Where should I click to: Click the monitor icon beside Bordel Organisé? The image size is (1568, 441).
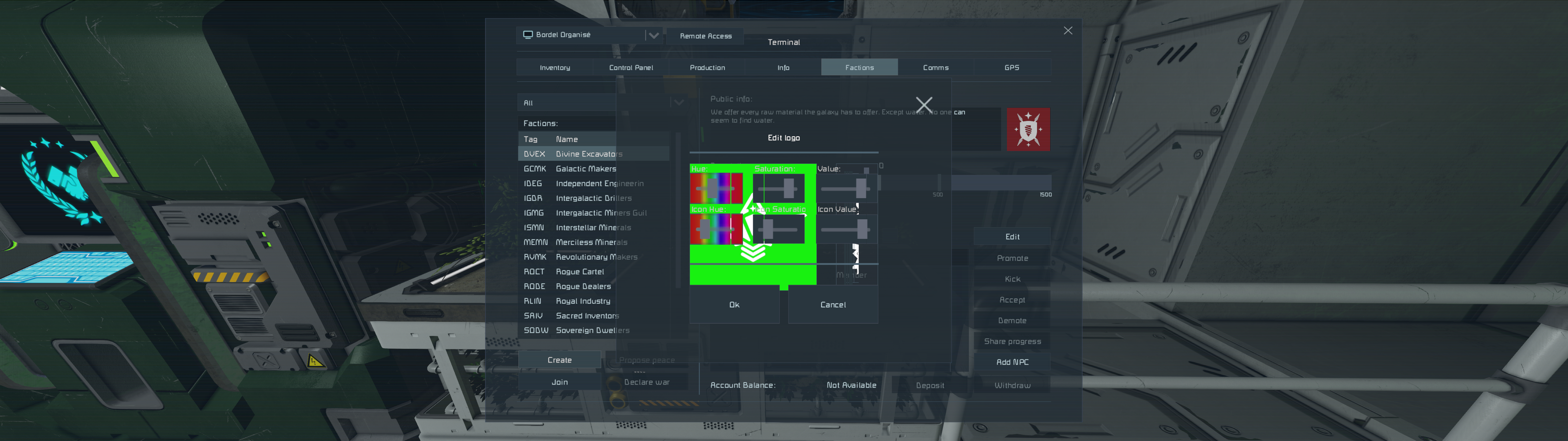pos(528,35)
